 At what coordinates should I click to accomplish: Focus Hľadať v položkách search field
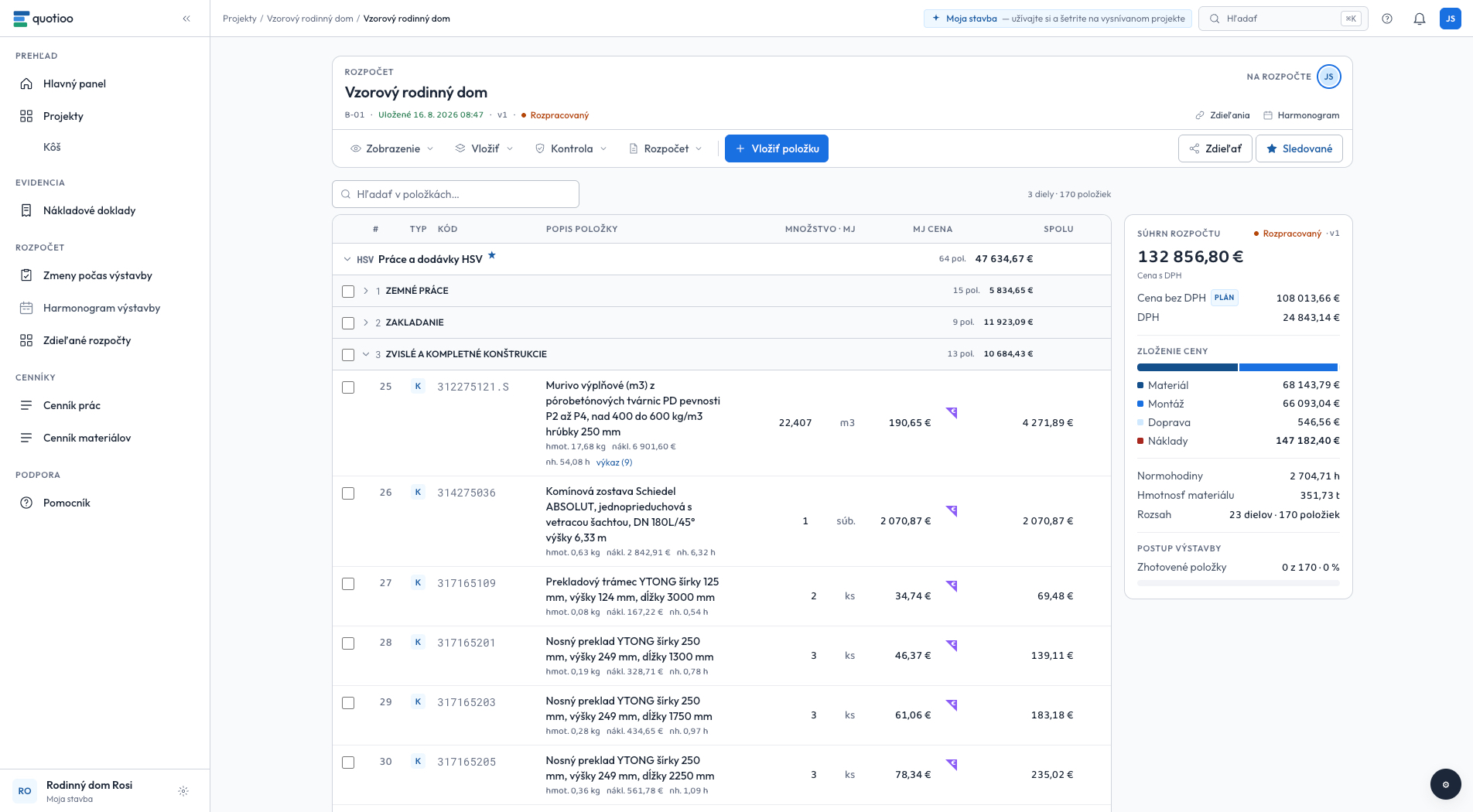pos(456,194)
